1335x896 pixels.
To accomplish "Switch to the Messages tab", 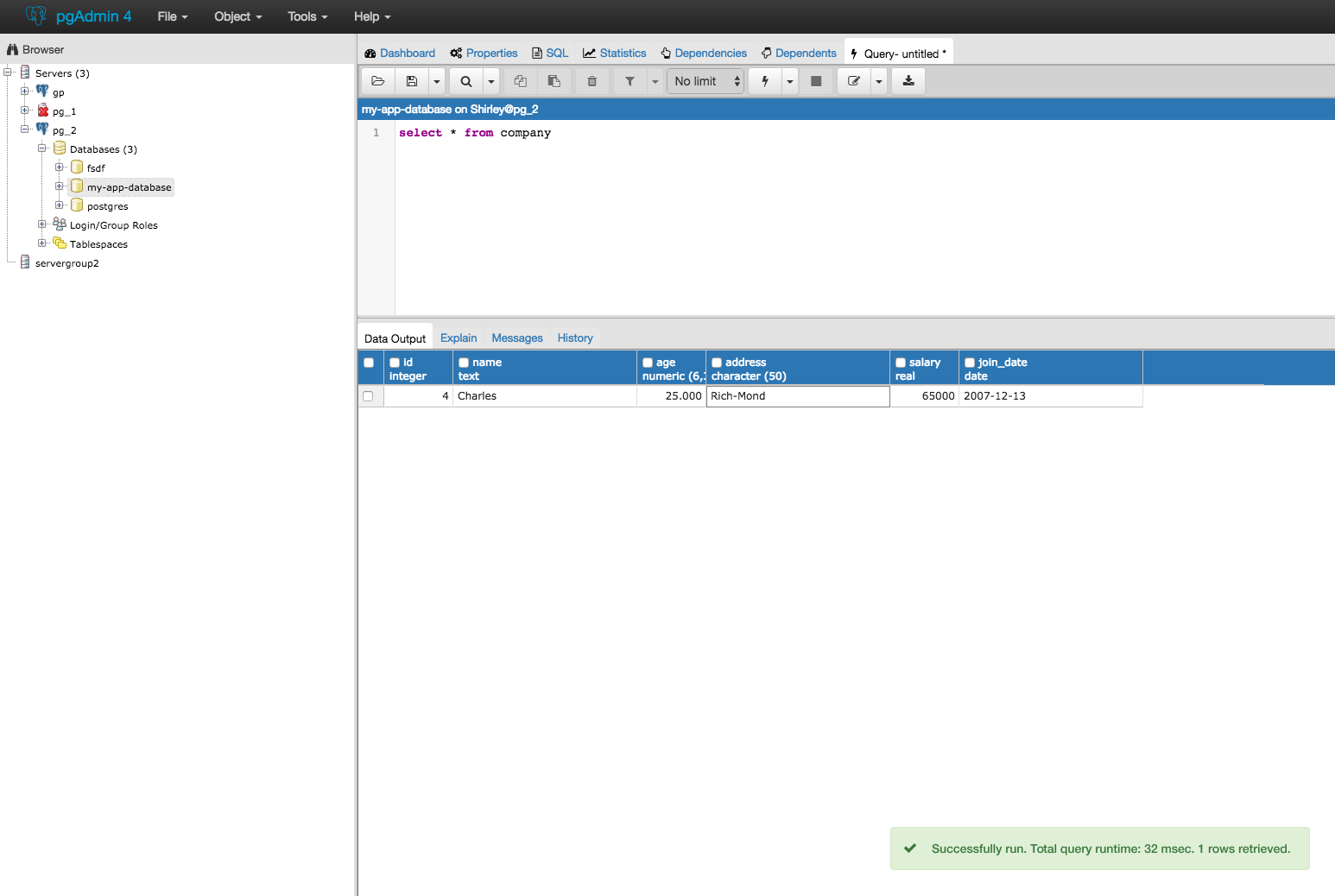I will point(517,338).
